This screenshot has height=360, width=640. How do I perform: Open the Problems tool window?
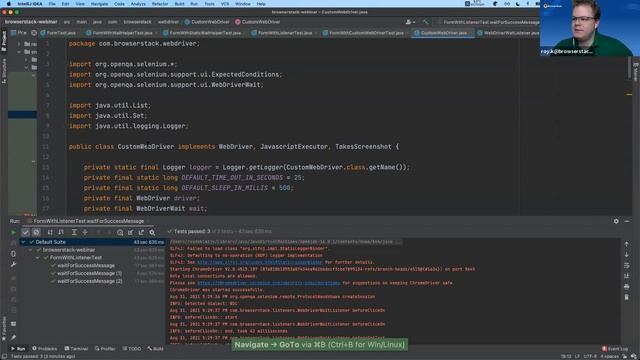44,349
